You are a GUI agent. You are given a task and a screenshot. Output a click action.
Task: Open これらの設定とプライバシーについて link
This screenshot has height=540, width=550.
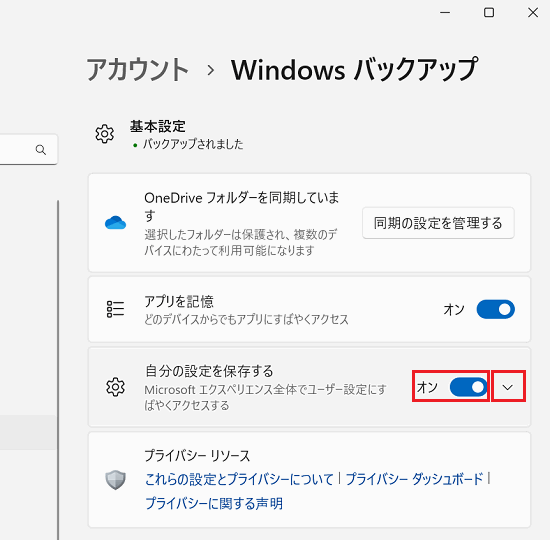239,479
